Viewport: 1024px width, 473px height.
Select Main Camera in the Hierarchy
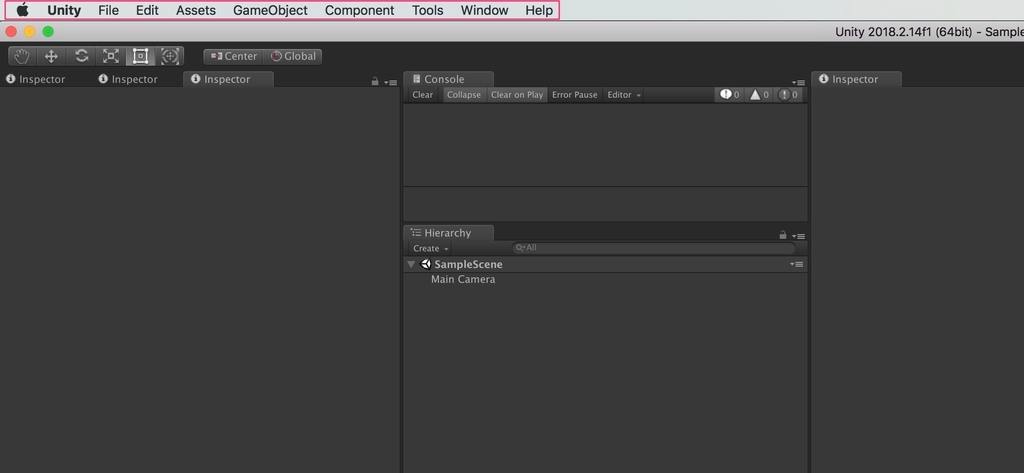(x=463, y=280)
